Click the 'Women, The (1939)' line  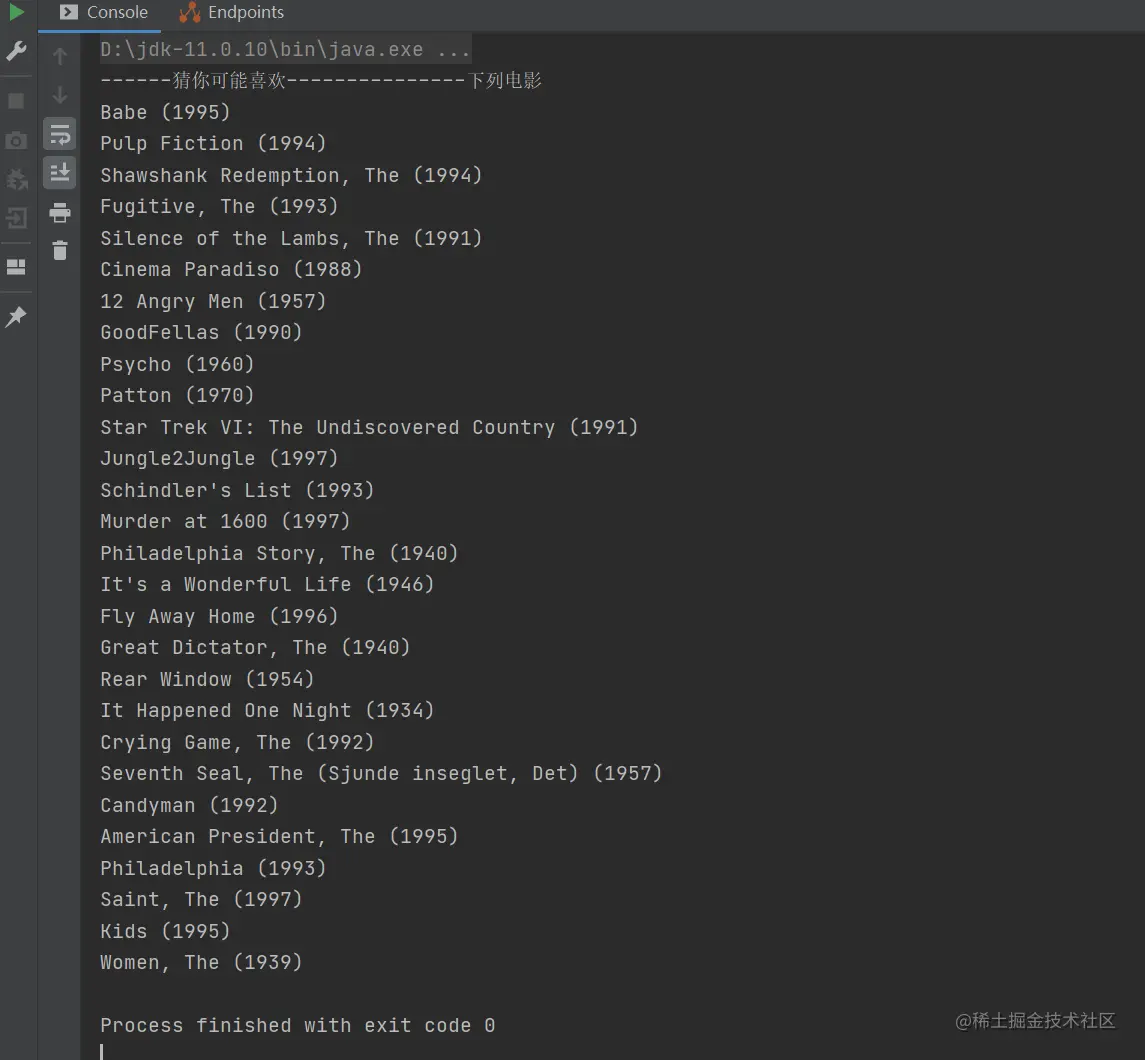tap(202, 963)
